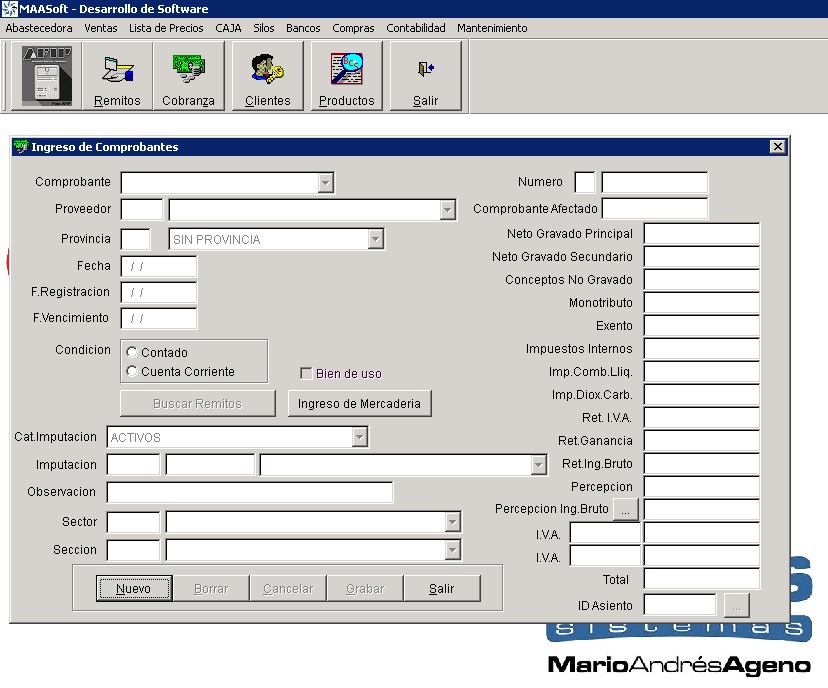This screenshot has height=688, width=828.
Task: Click into the Observacion text field
Action: pyautogui.click(x=249, y=492)
